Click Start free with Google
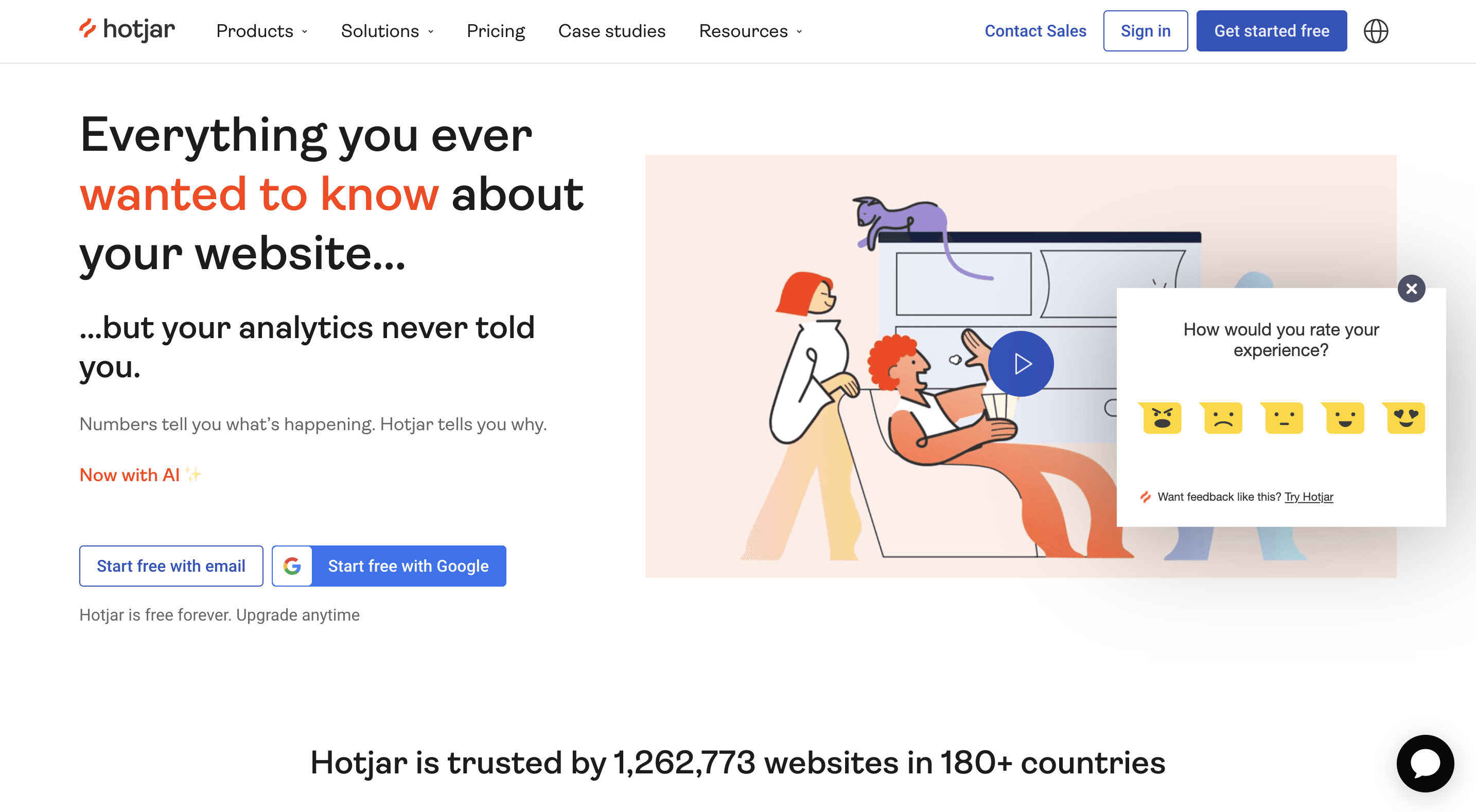The image size is (1476, 812). coord(389,566)
